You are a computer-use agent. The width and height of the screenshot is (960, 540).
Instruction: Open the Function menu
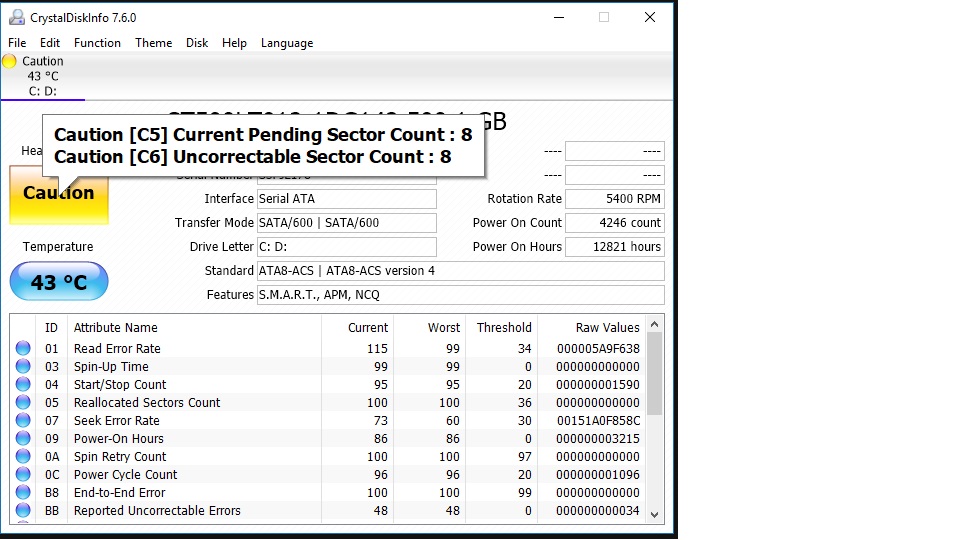(97, 43)
